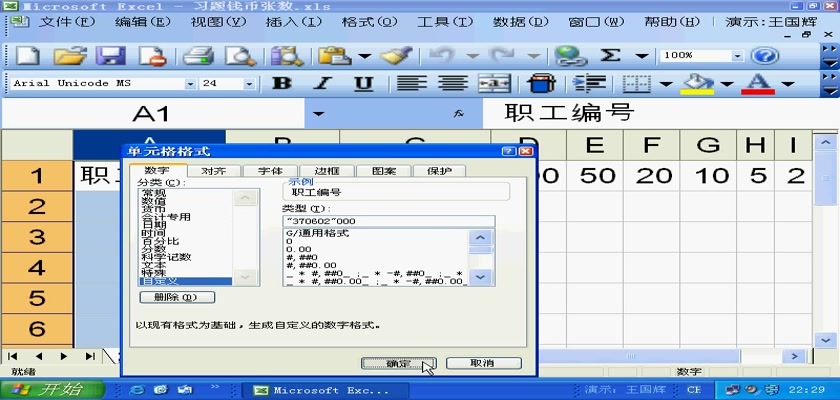Toggle Italic formatting
This screenshot has width=840, height=400.
323,84
